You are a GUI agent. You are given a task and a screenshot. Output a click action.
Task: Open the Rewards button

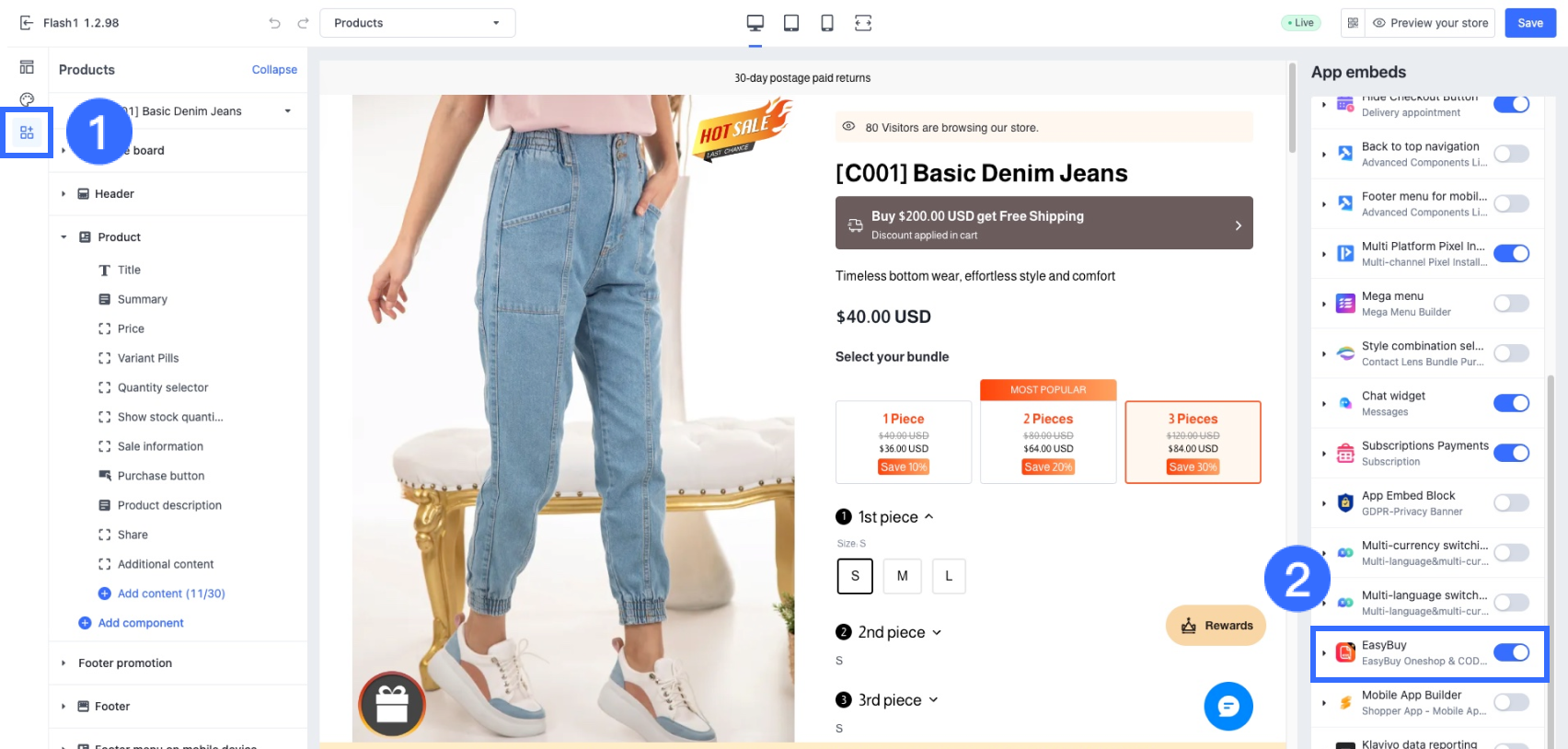coord(1216,626)
